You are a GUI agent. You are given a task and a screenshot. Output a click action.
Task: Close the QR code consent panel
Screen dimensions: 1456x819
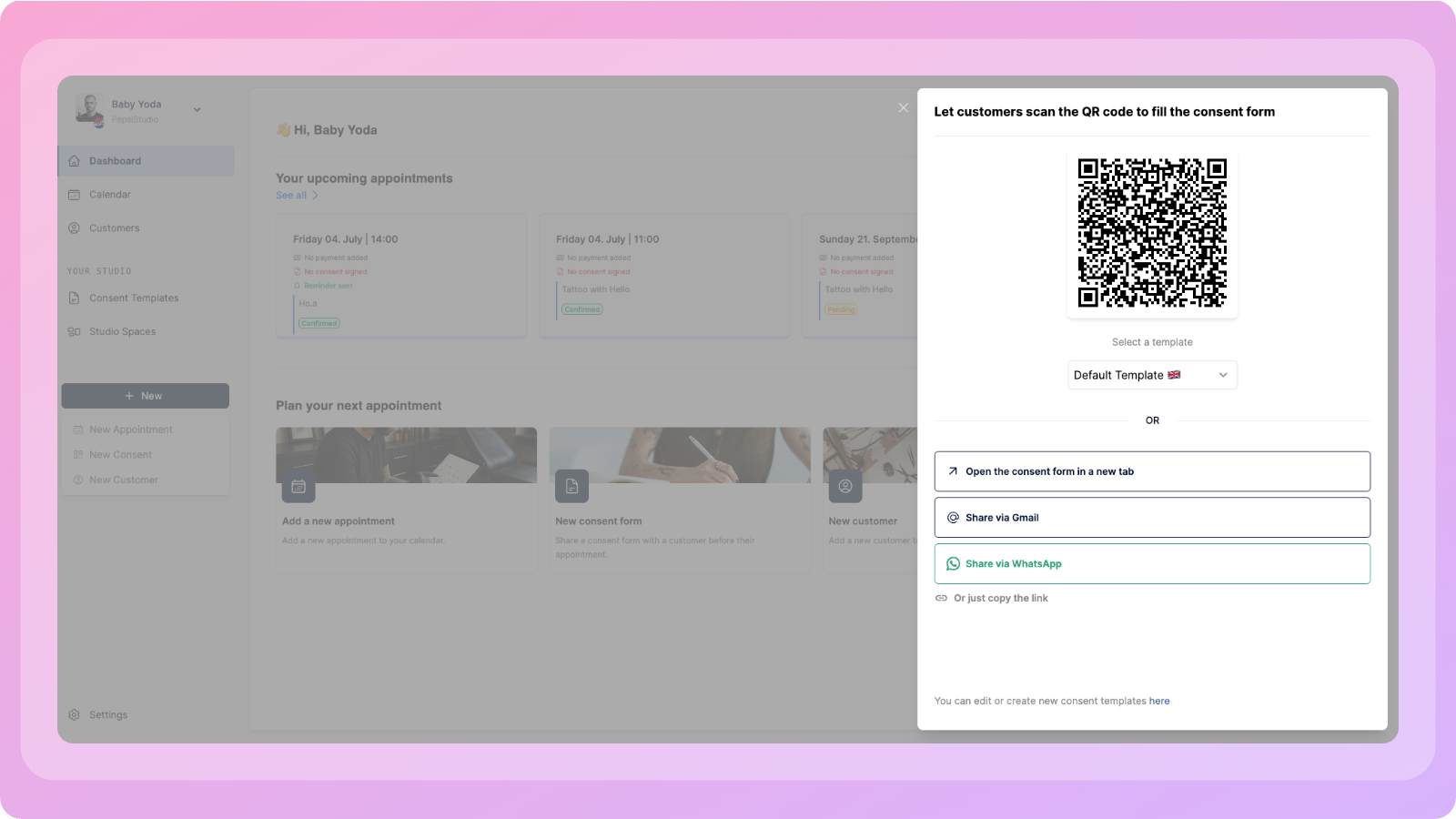(903, 107)
